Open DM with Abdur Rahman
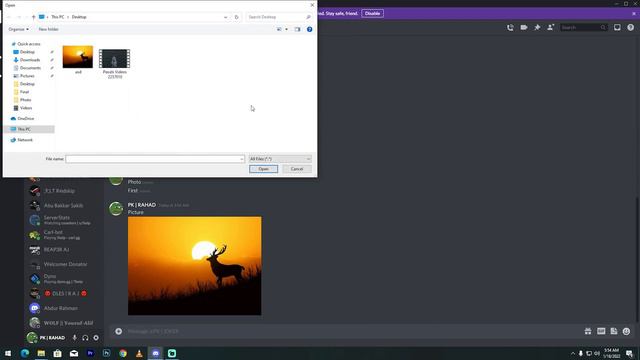640x360 pixels. (x=64, y=308)
